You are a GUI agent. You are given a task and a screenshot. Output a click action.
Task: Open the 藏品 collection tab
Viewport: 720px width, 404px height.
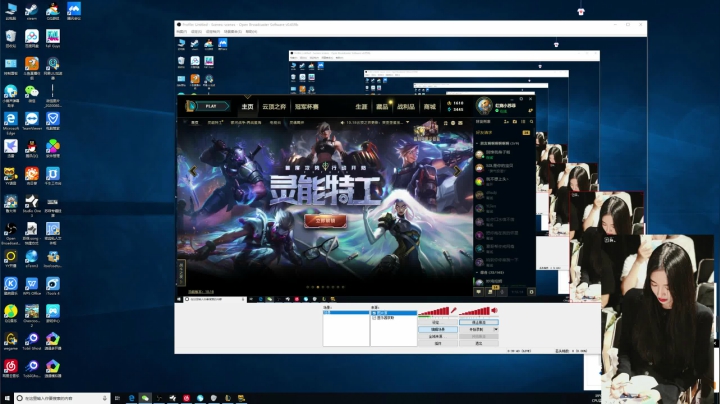tap(382, 107)
